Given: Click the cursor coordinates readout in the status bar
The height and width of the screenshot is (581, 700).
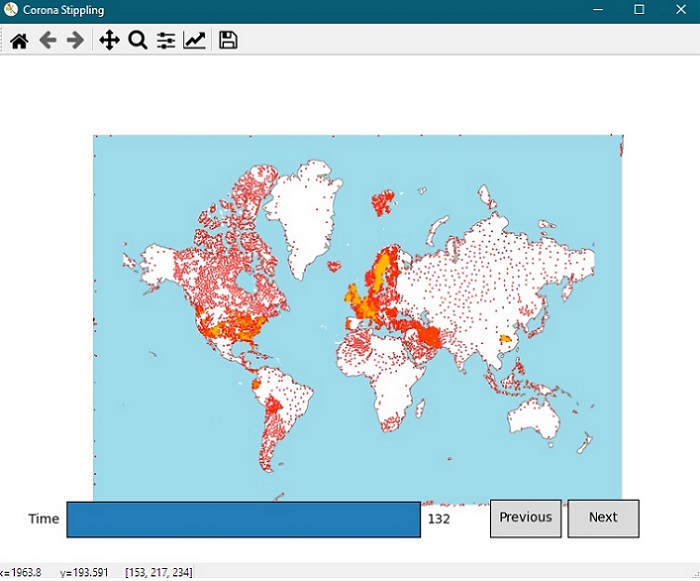Looking at the screenshot, I should point(54,572).
